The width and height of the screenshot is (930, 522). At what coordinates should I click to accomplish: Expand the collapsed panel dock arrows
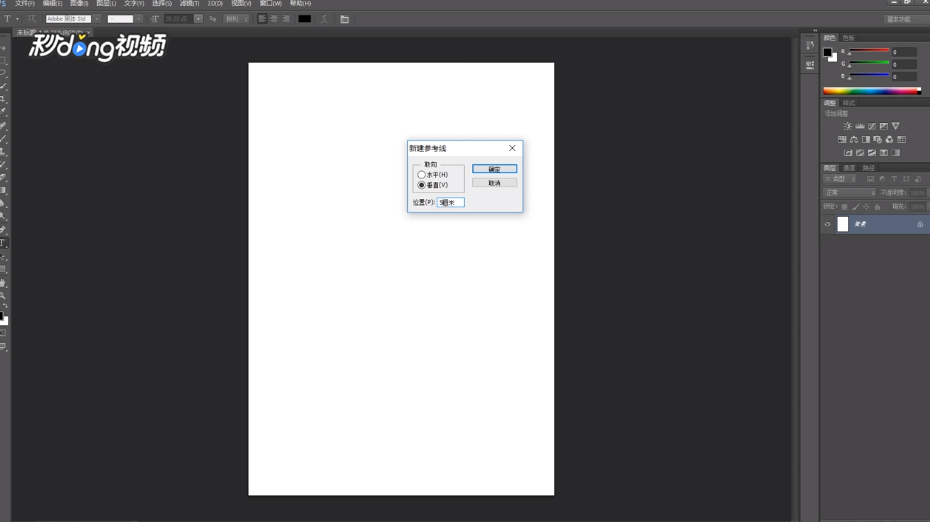[815, 30]
